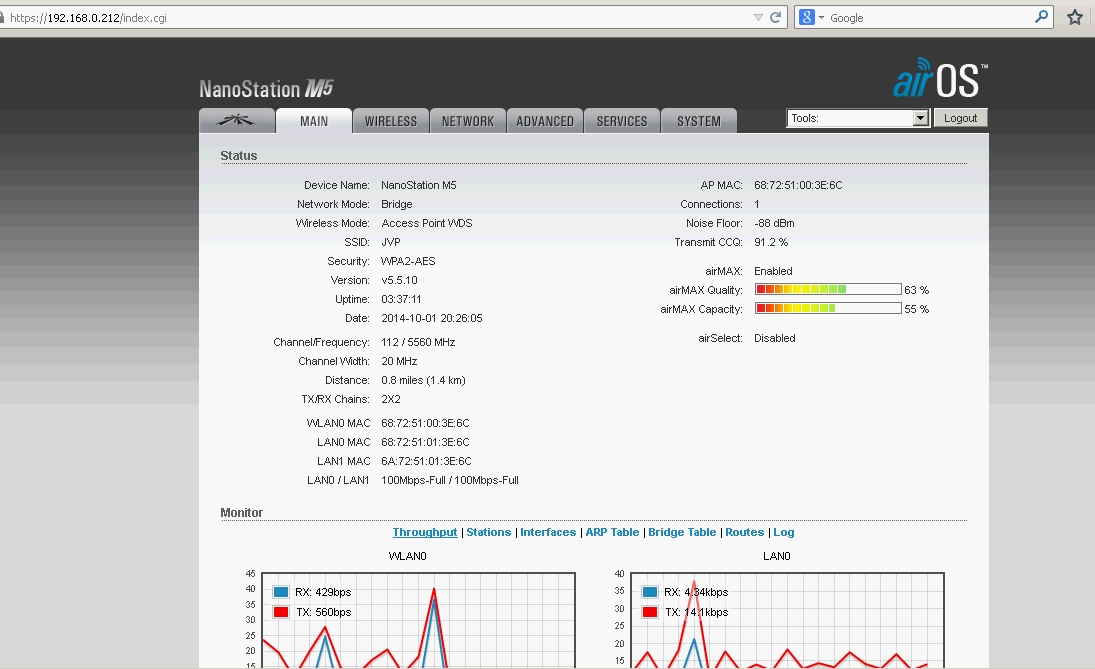Click the firmware version v5.5.10
The width and height of the screenshot is (1095, 669).
coord(399,280)
